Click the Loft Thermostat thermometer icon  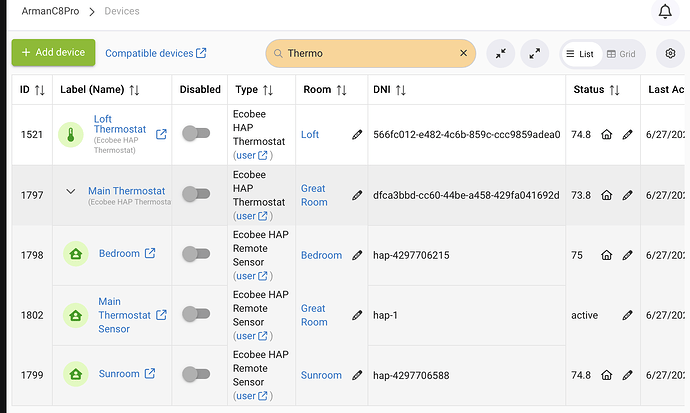71,135
